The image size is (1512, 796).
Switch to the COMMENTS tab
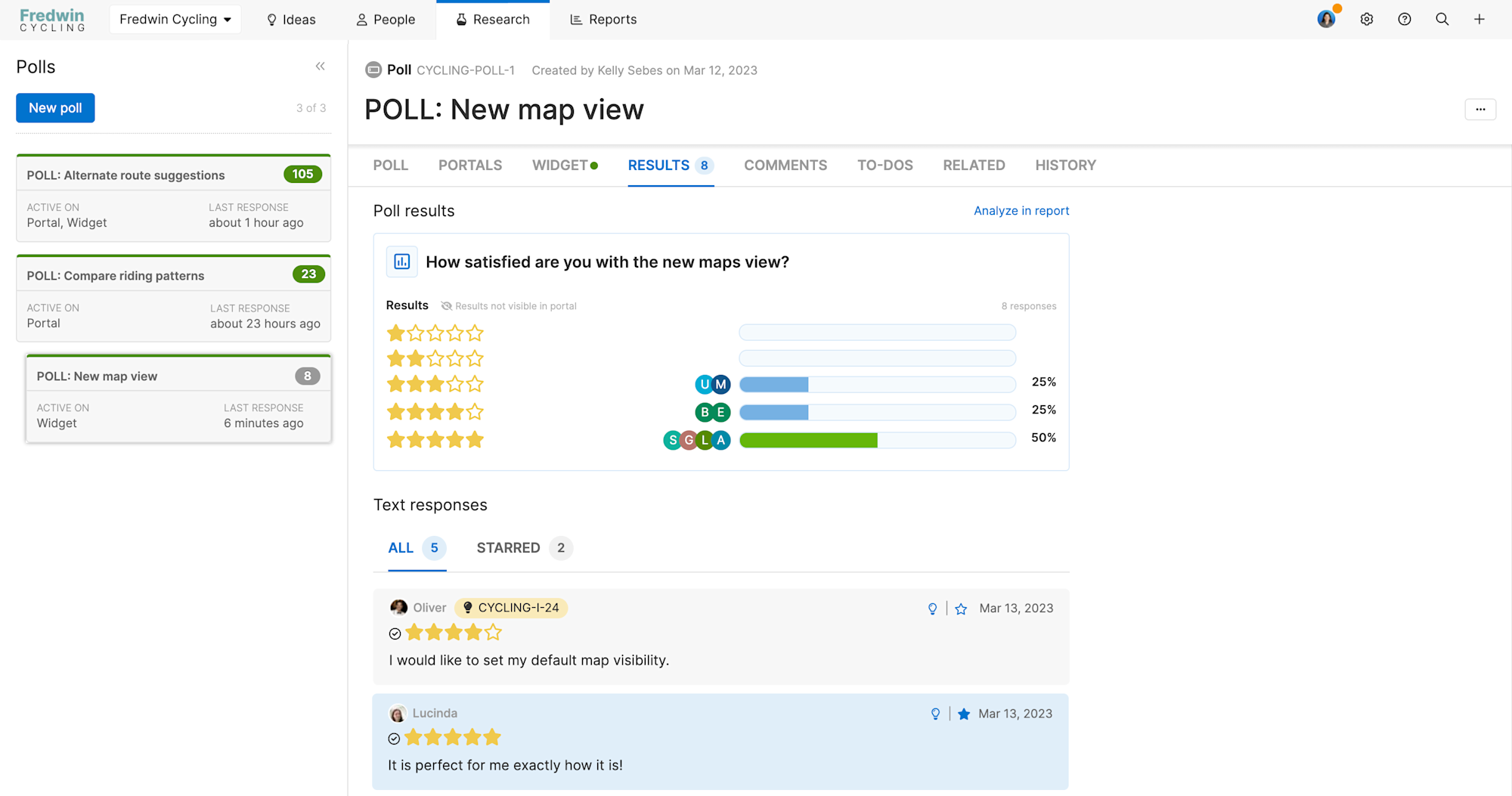coord(785,165)
